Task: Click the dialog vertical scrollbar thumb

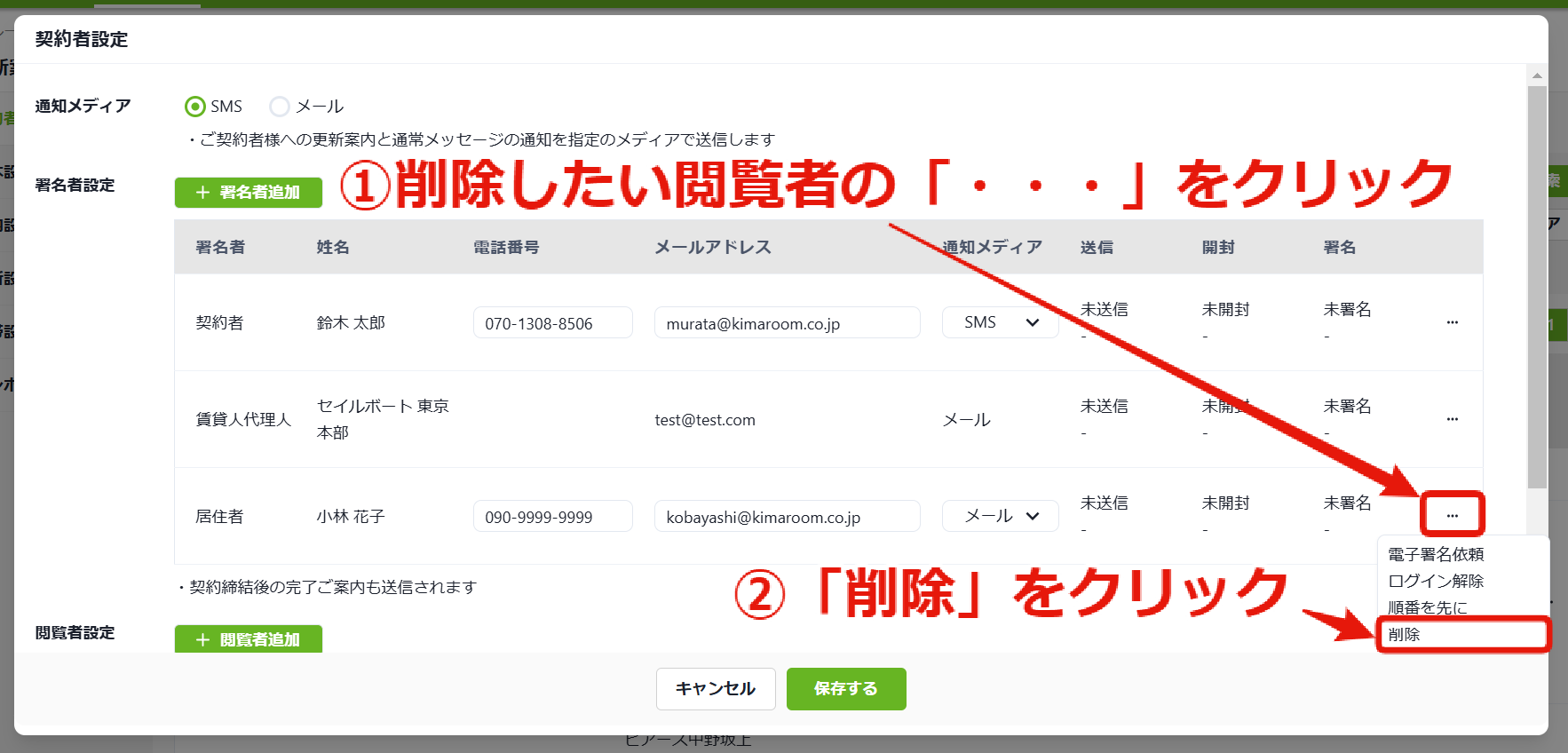Action: point(1537,287)
